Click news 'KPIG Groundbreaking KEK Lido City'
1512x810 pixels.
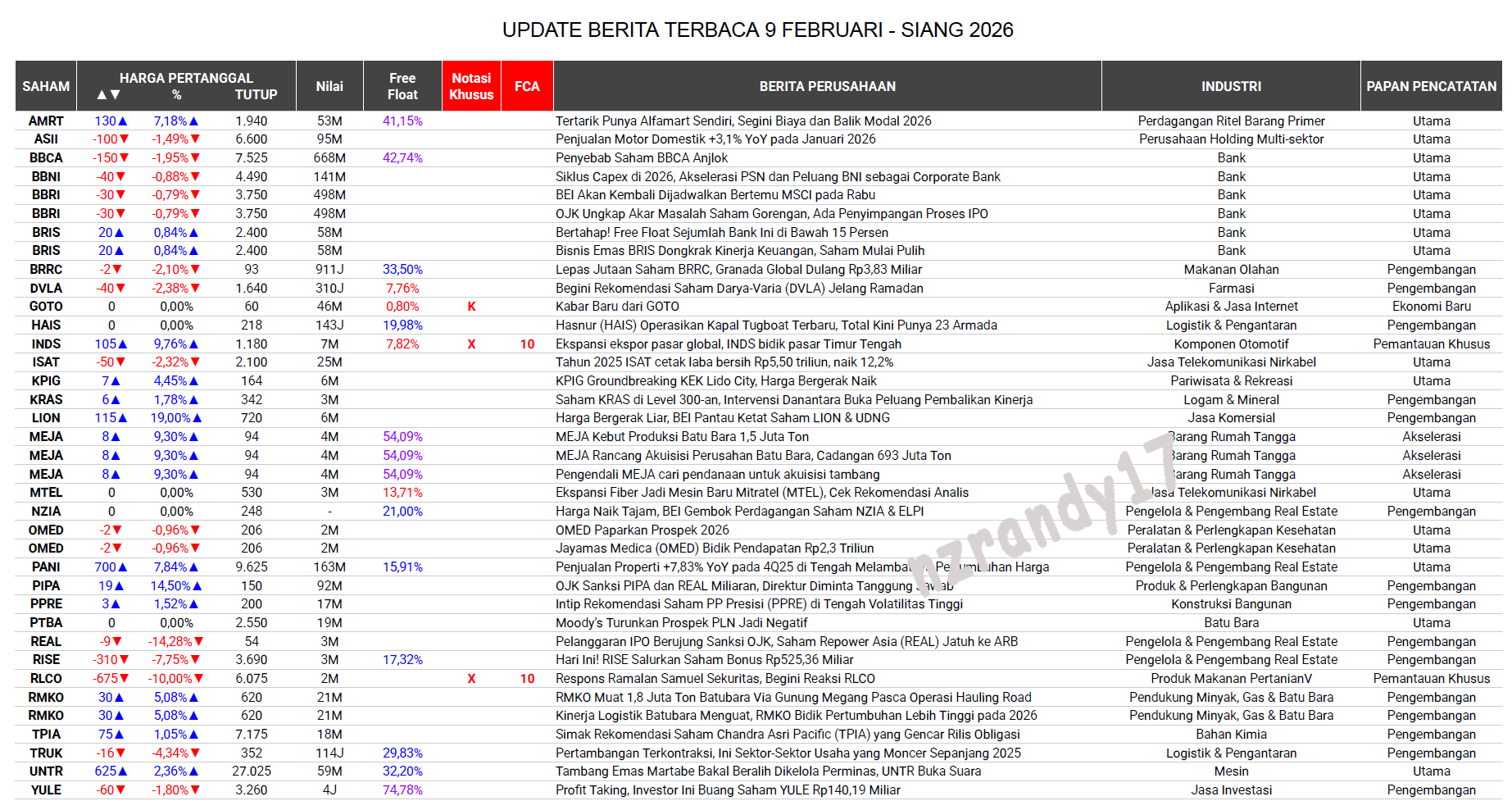point(716,381)
